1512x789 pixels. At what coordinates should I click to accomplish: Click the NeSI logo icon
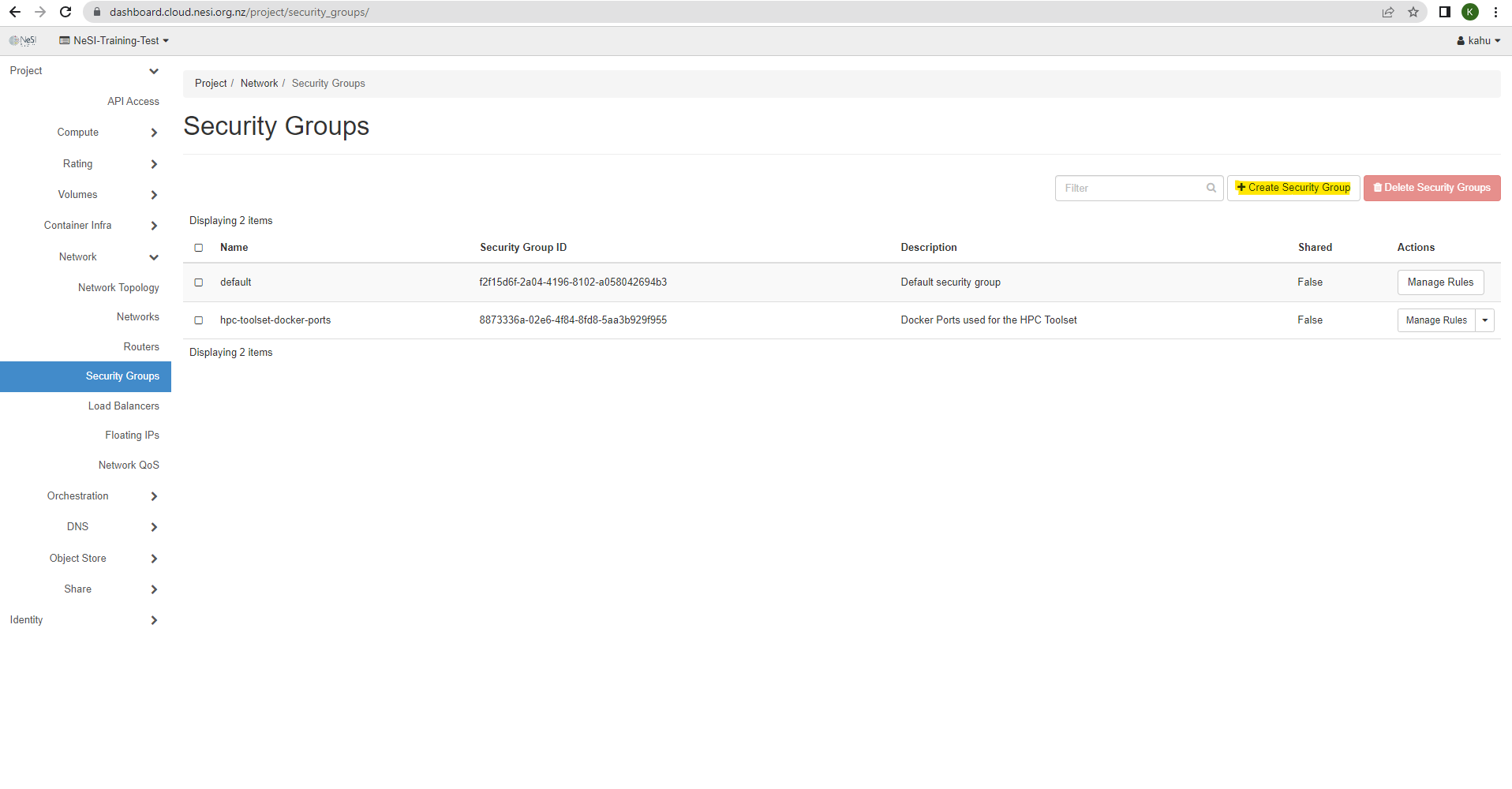coord(23,40)
